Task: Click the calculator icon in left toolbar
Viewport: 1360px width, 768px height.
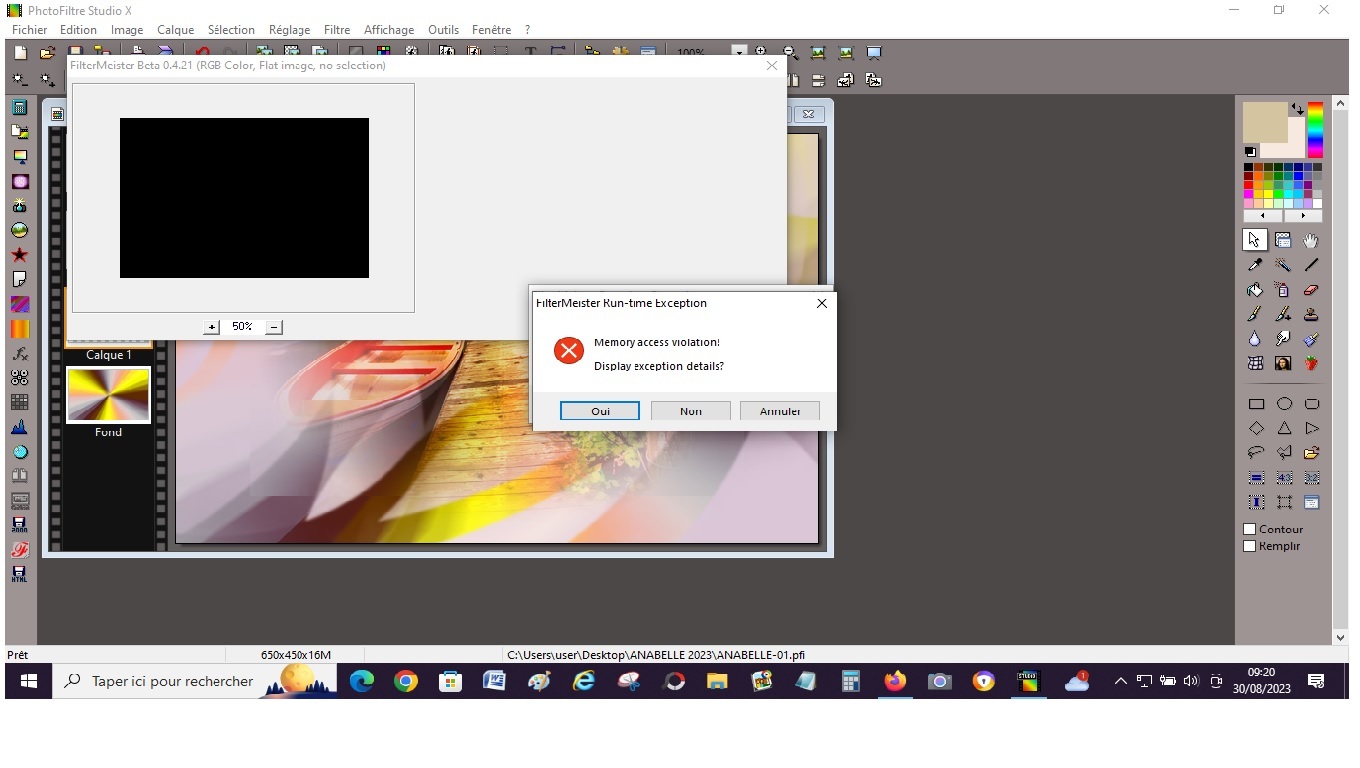Action: (x=19, y=107)
